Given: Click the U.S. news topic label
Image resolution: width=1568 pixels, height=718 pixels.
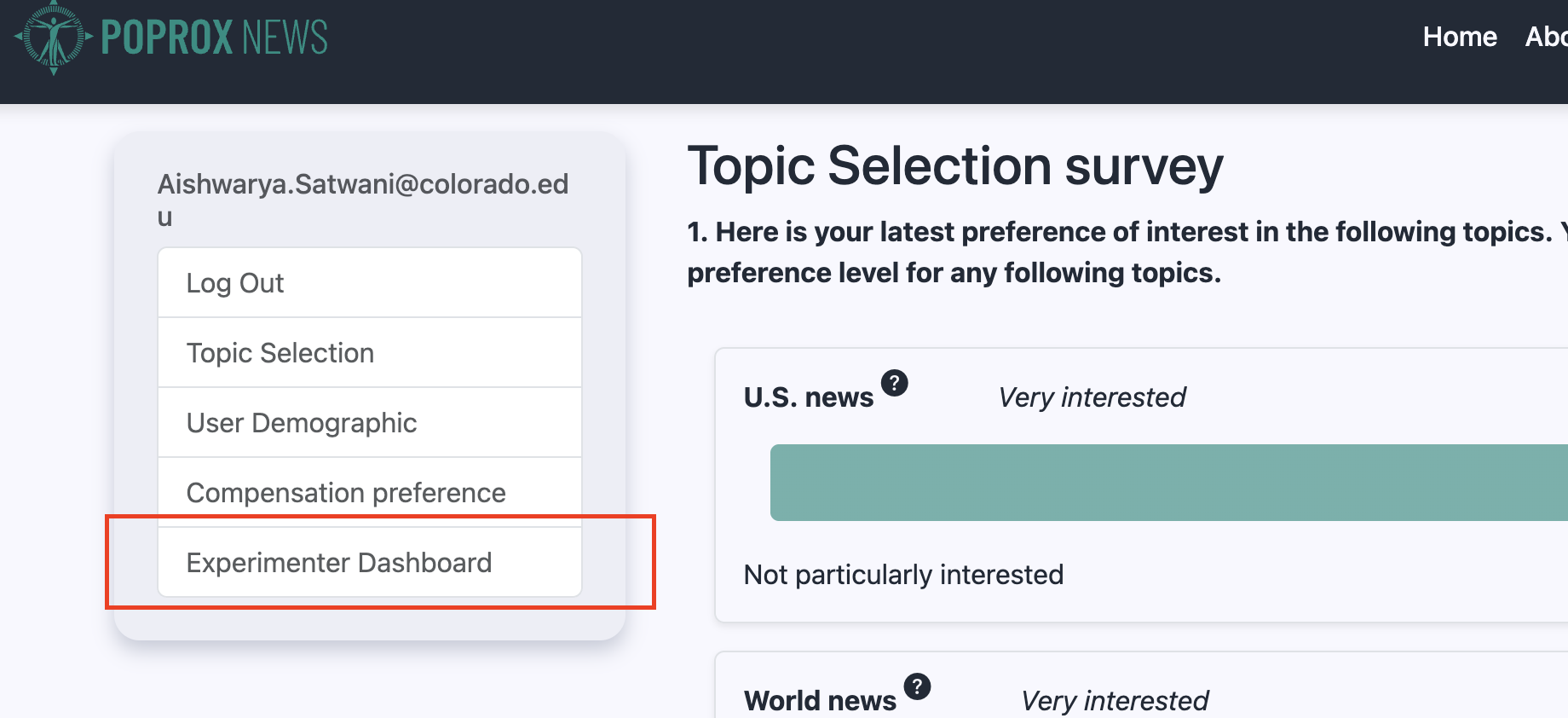Looking at the screenshot, I should click(x=808, y=397).
